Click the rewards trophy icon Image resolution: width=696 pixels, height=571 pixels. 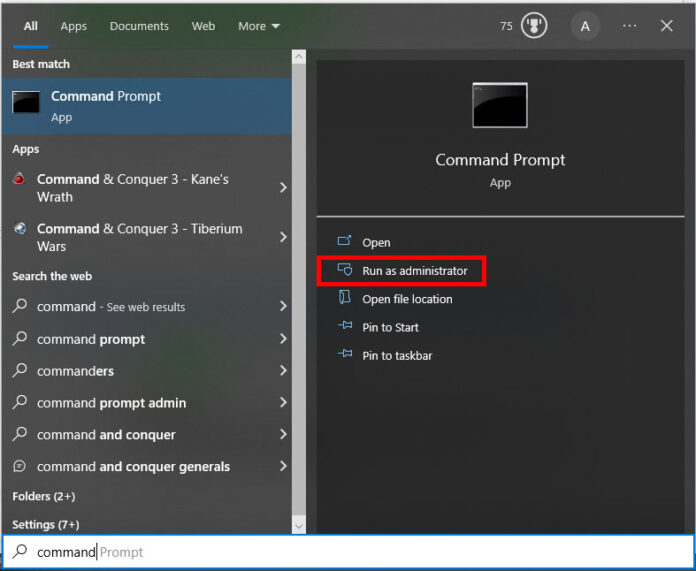pos(534,26)
